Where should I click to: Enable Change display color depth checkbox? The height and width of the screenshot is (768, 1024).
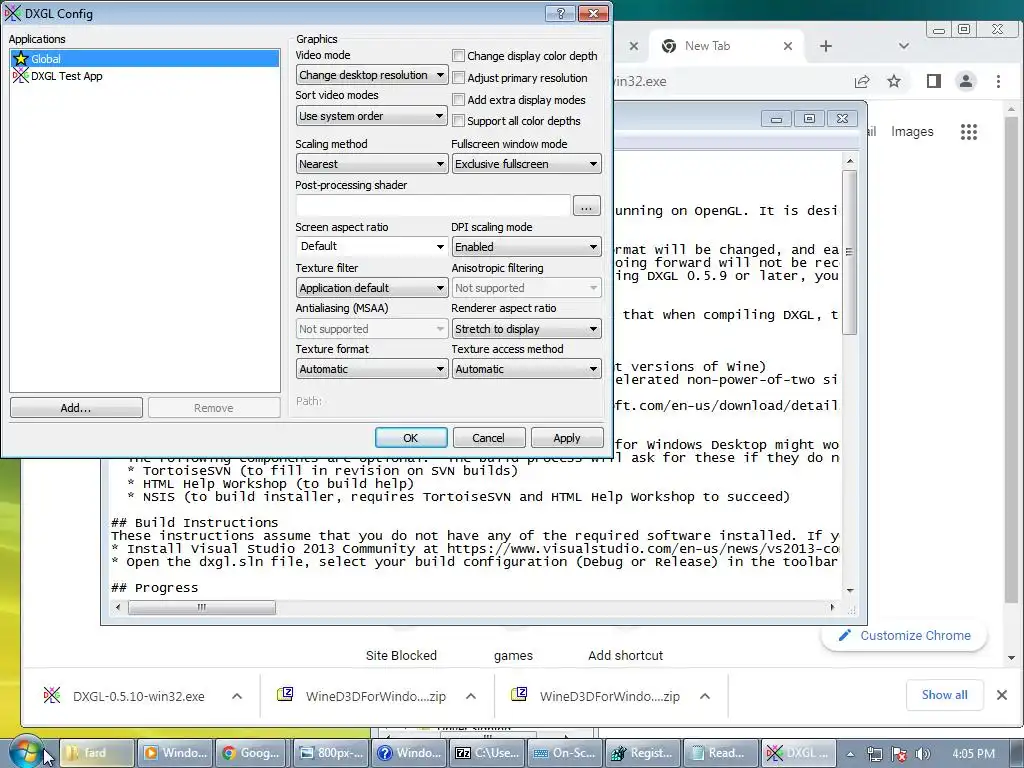click(x=458, y=56)
